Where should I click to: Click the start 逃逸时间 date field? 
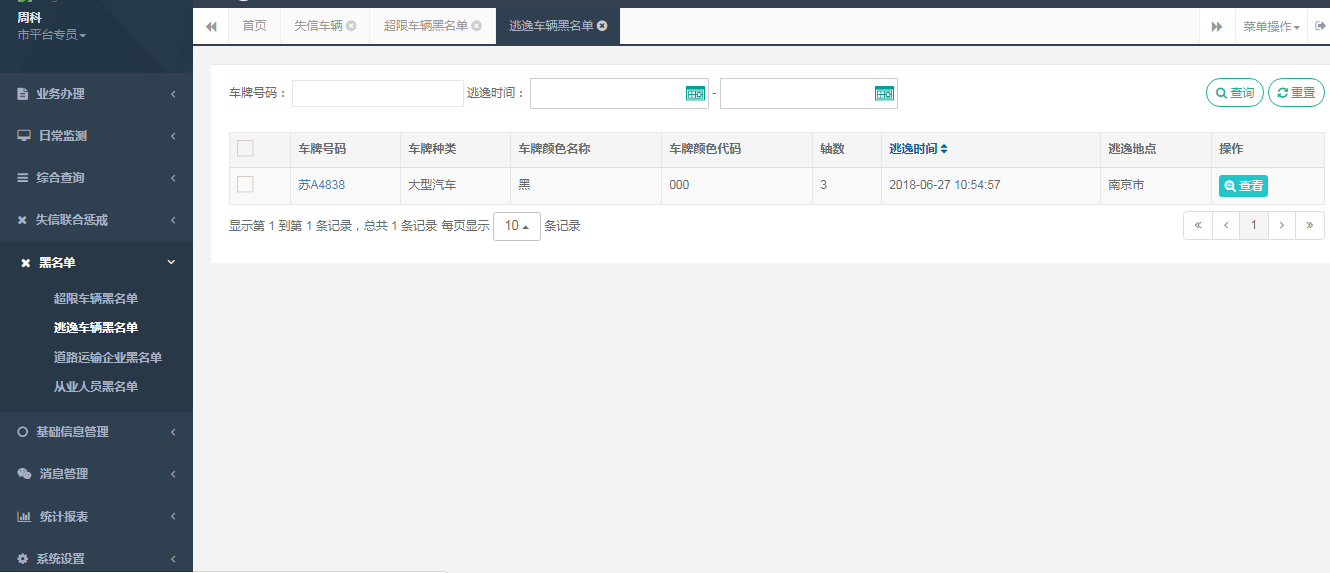[x=619, y=93]
